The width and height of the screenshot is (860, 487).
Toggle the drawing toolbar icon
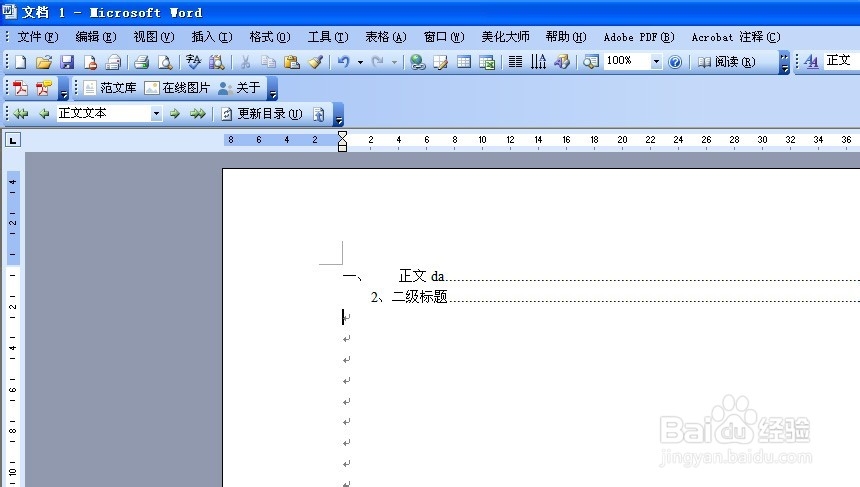[x=562, y=61]
